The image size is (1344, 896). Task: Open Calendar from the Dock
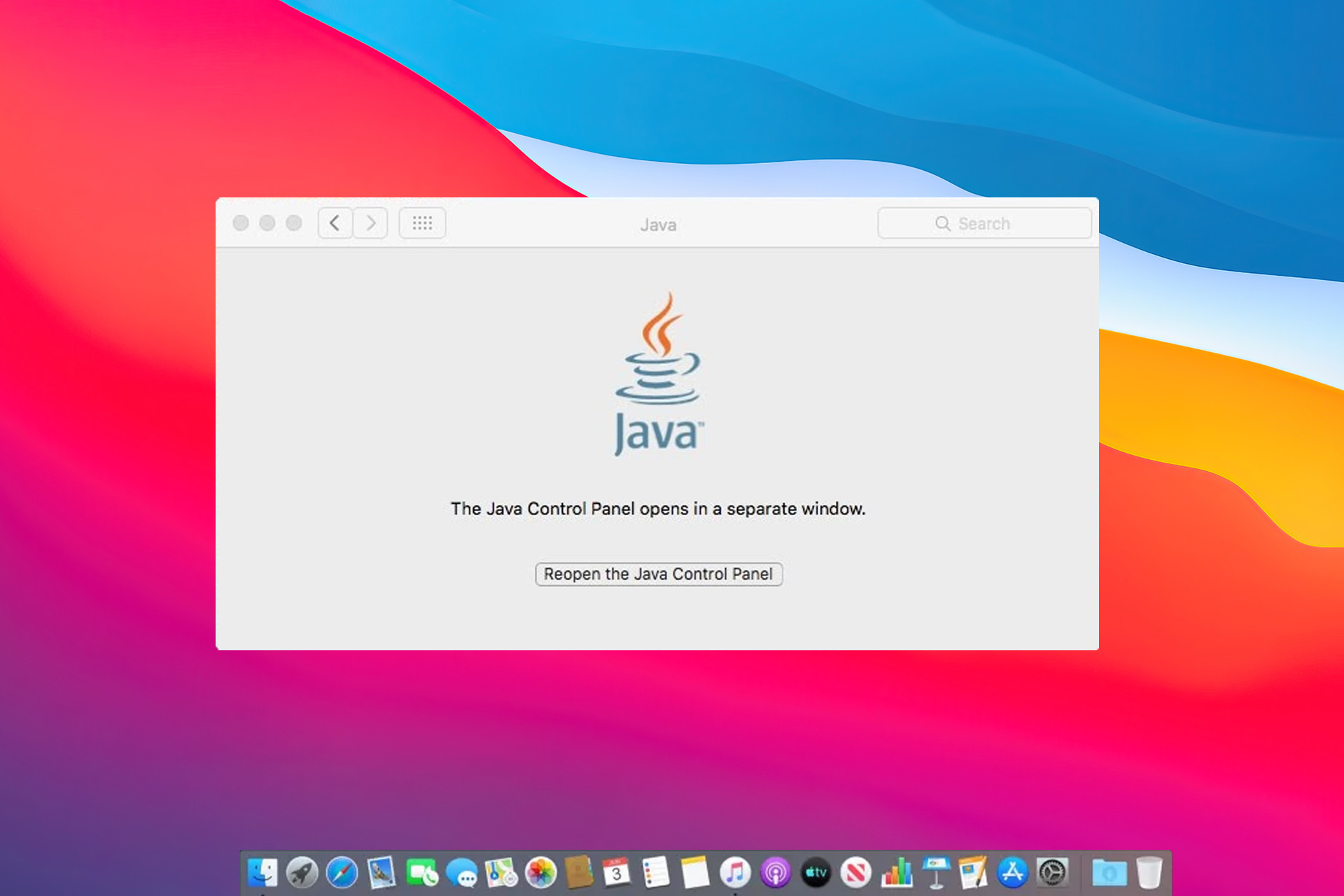click(x=615, y=874)
